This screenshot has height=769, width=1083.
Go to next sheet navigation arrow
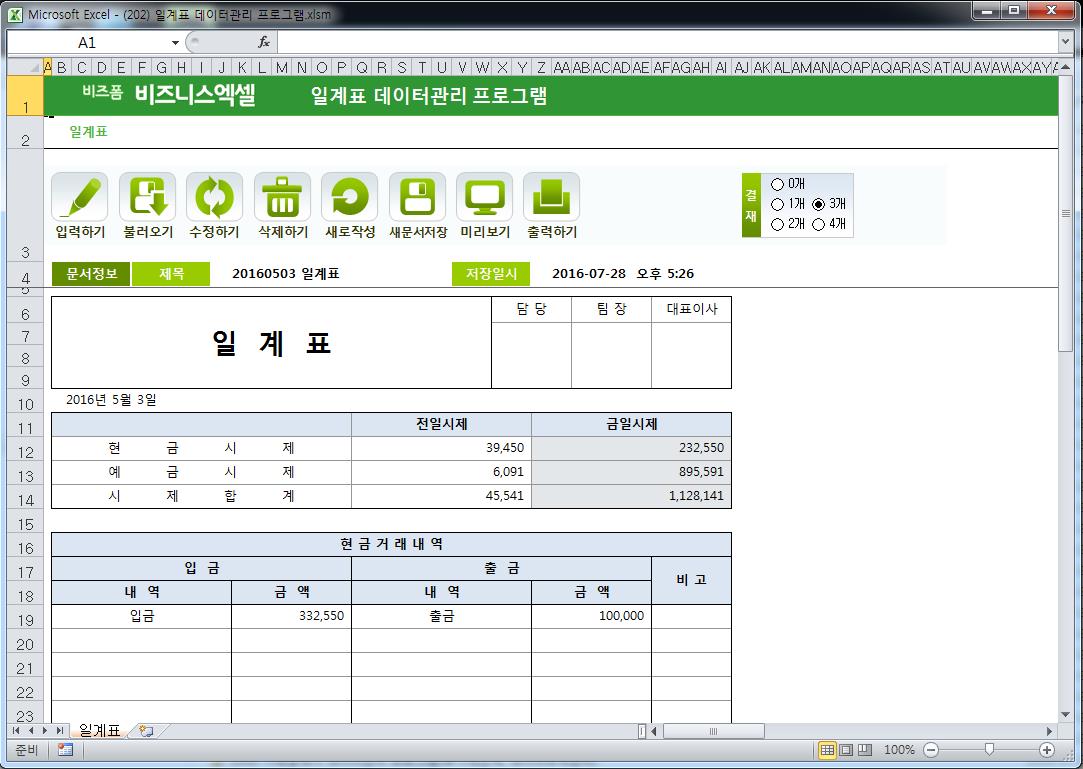click(x=45, y=730)
